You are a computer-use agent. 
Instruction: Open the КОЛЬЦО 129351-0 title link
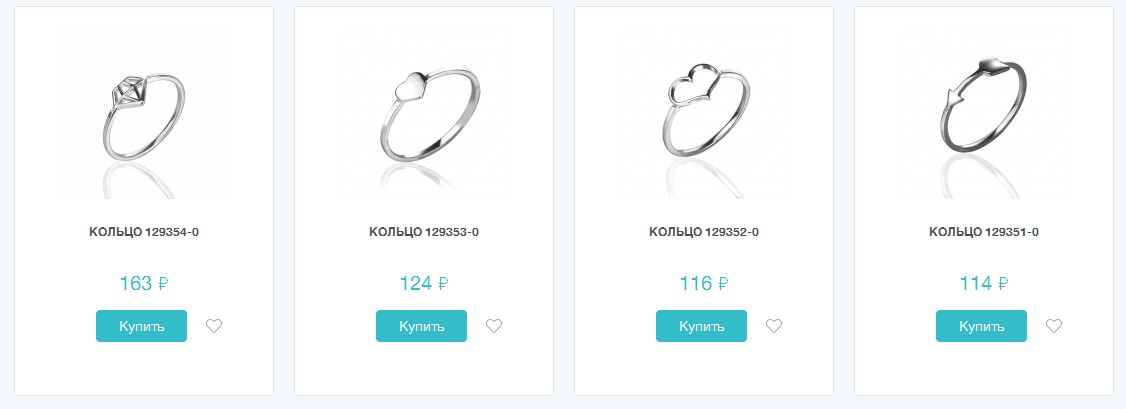tap(984, 232)
